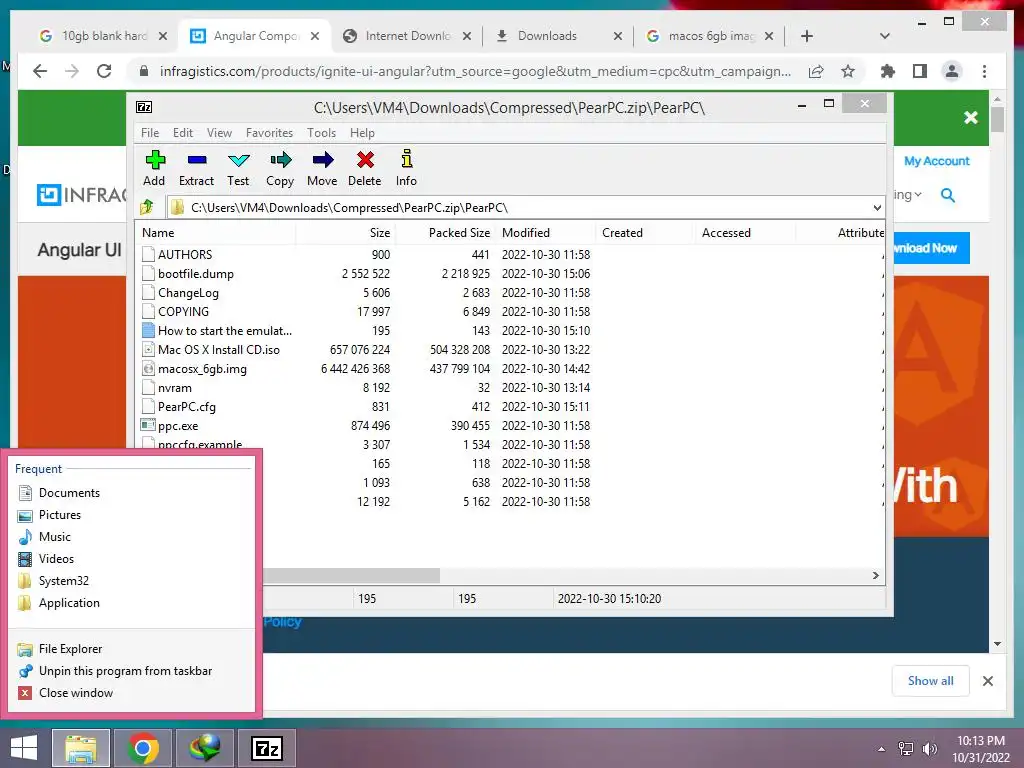This screenshot has width=1024, height=768.
Task: Switch to the Downloads tab
Action: 557,36
